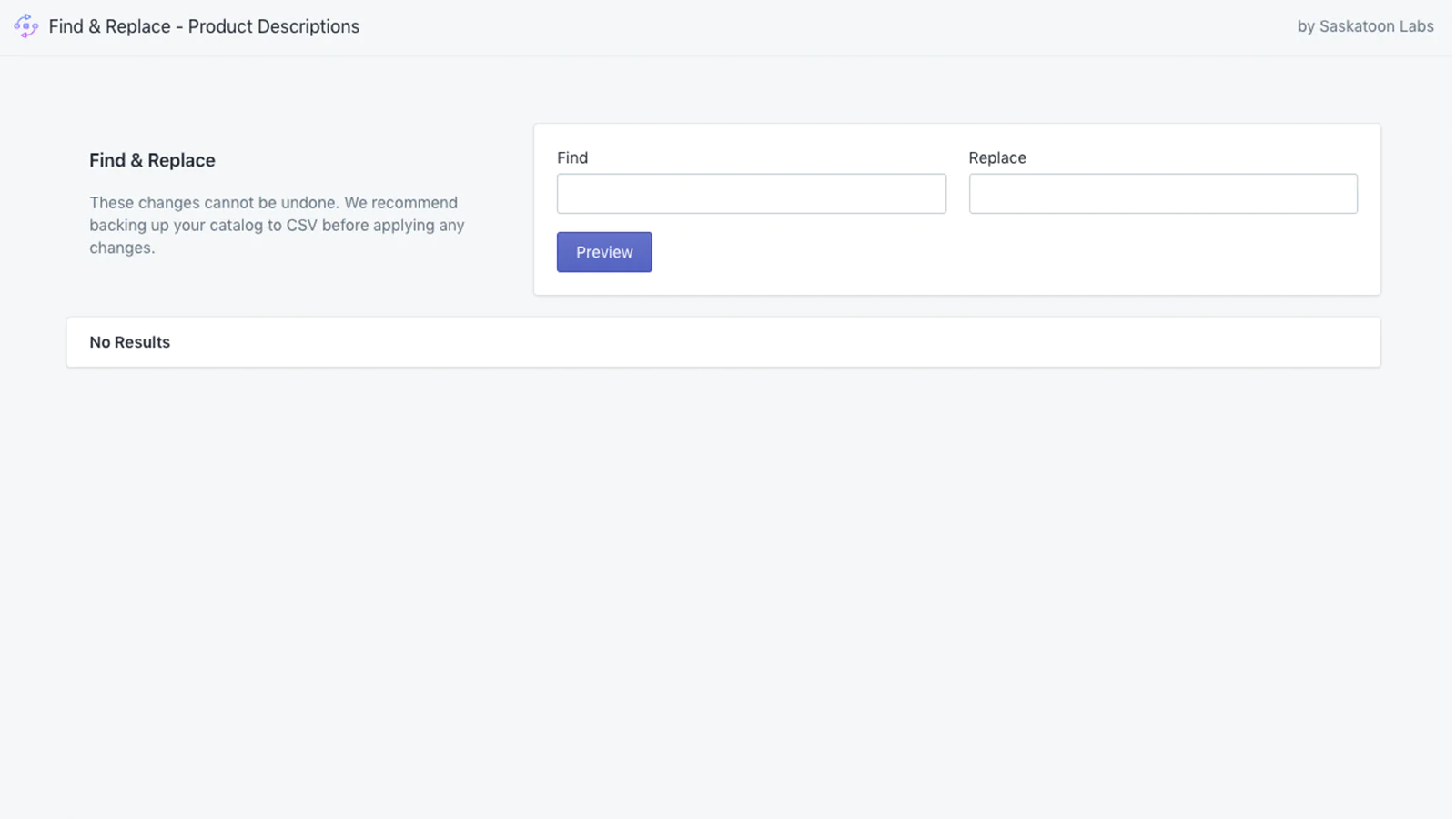
Task: Click 'Product Descriptions' in the header title
Action: coord(273,26)
